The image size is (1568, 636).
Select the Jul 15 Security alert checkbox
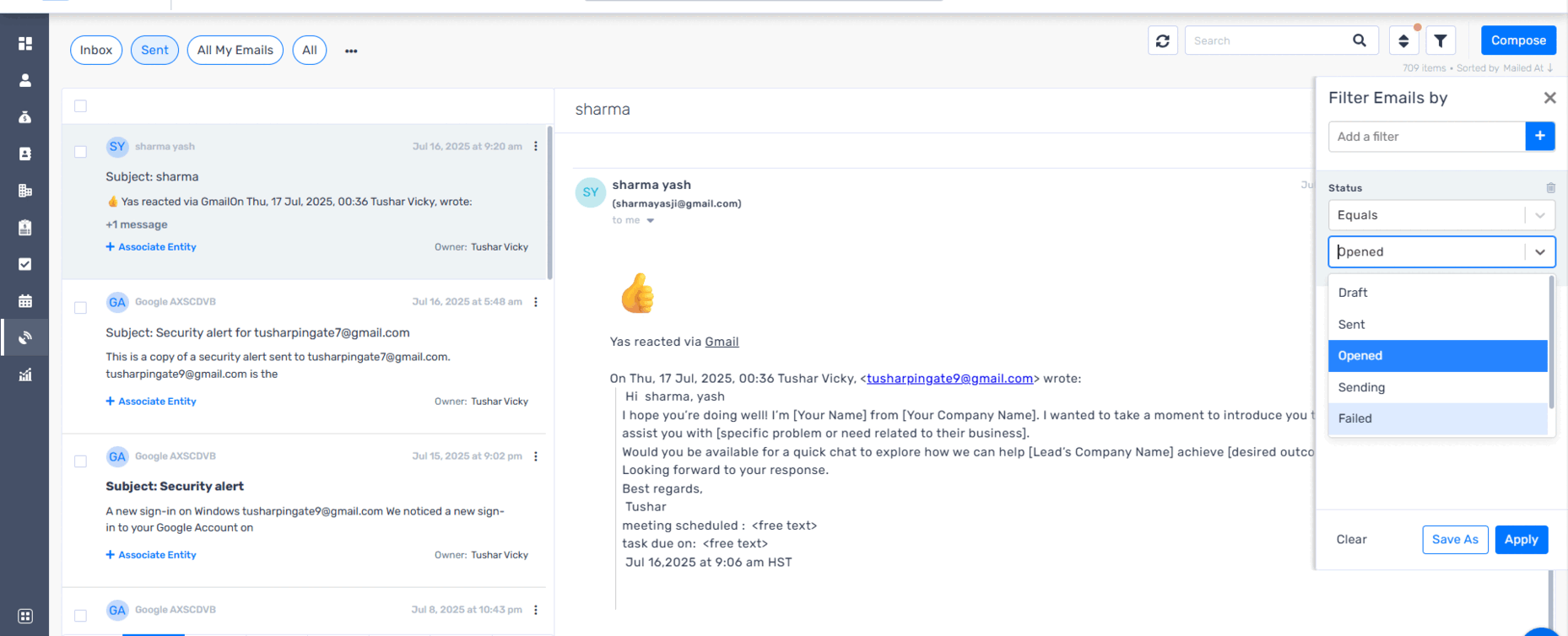click(x=80, y=461)
